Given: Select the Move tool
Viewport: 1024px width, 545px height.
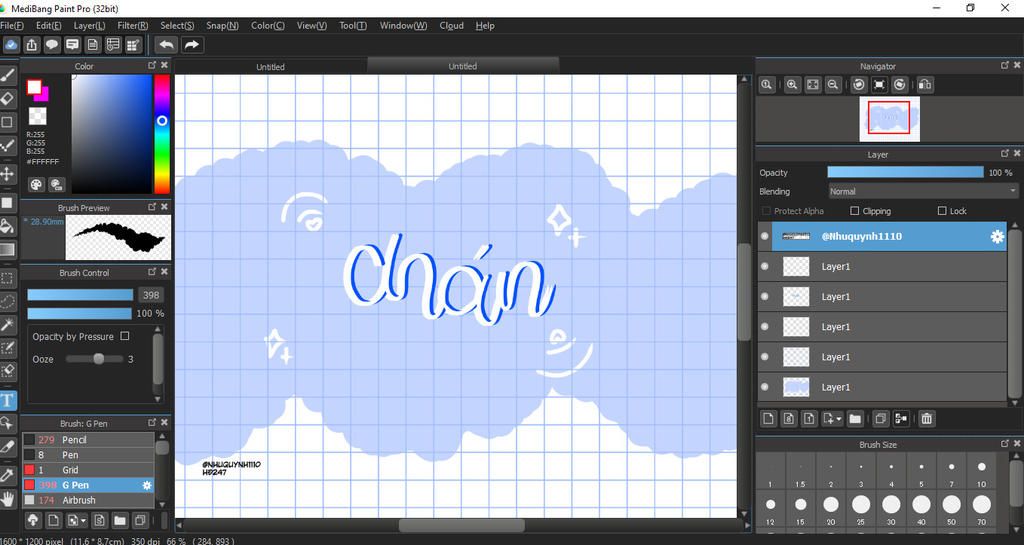Looking at the screenshot, I should tap(7, 174).
